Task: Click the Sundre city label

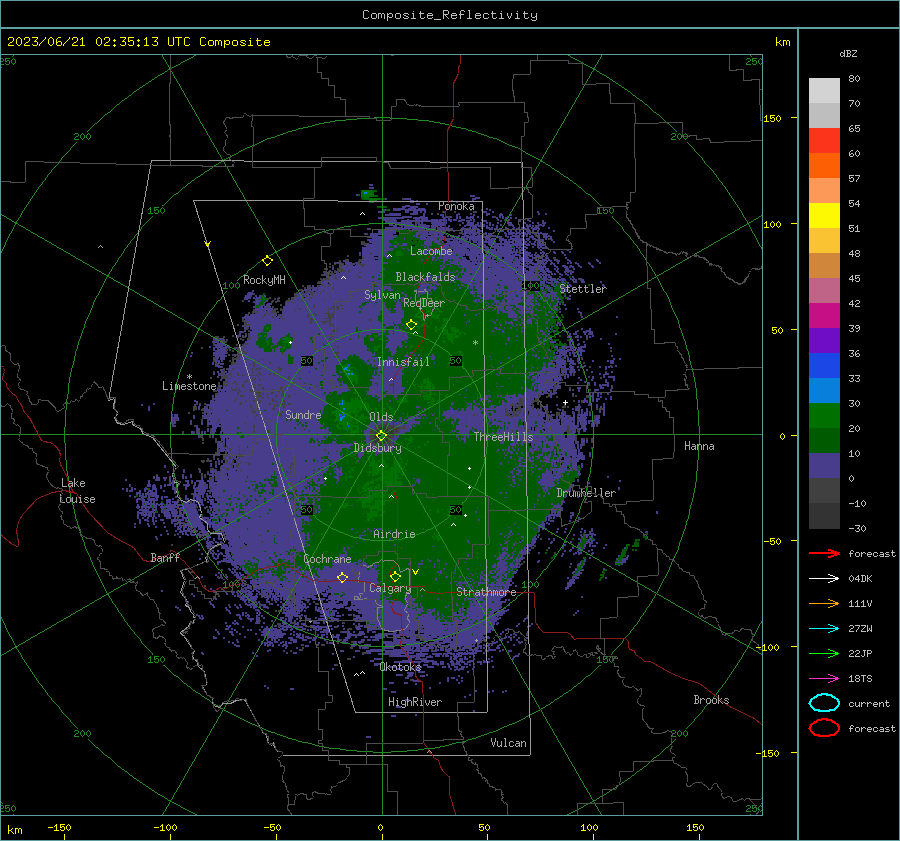Action: pyautogui.click(x=303, y=414)
